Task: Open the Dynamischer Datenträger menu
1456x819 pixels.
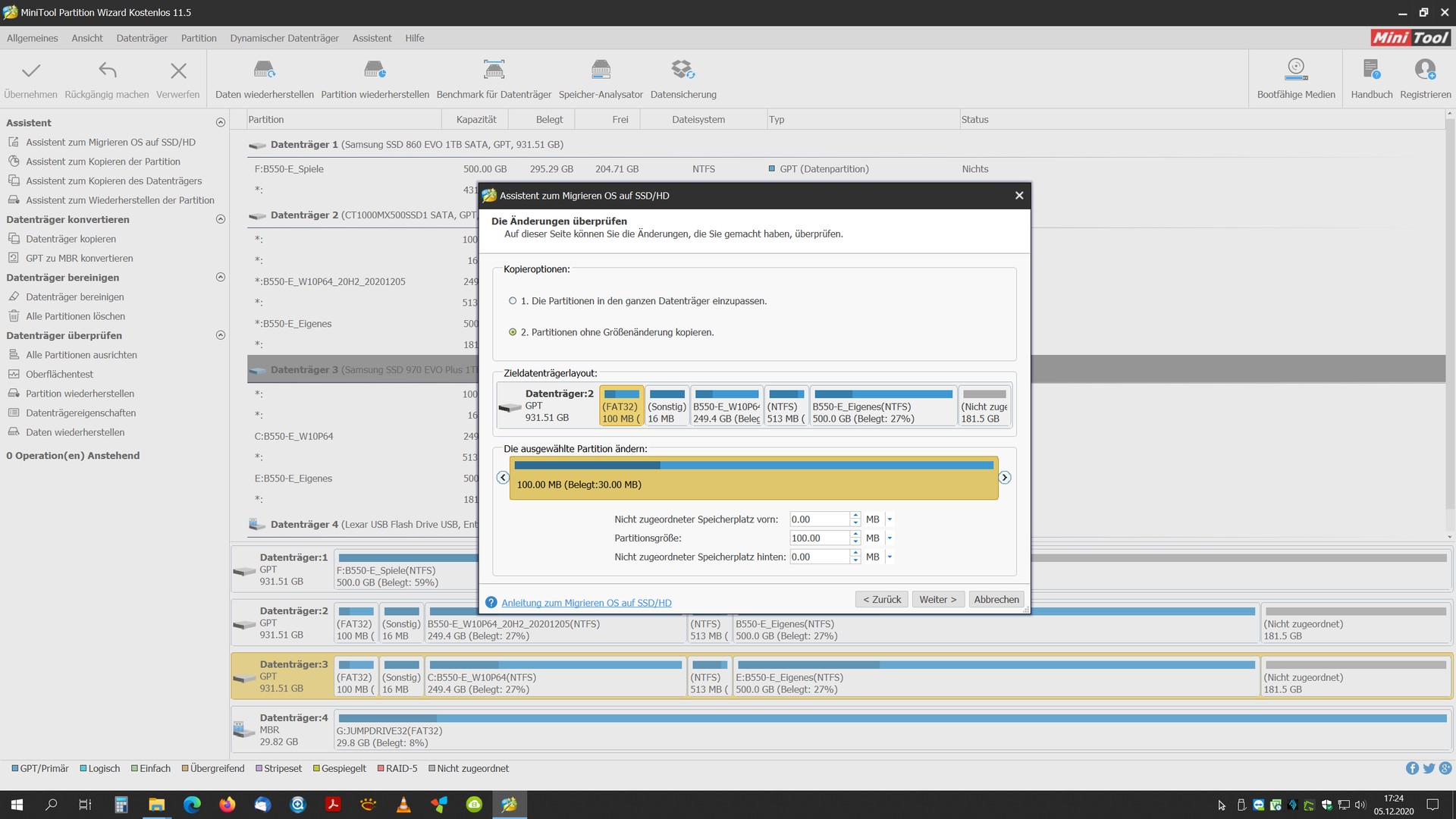Action: (x=284, y=38)
